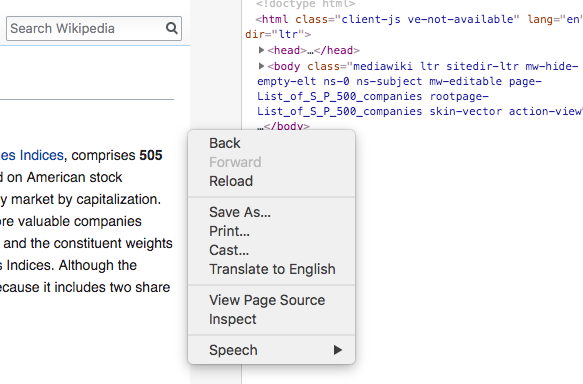Click the closing body tag line
The image size is (583, 384).
coord(284,126)
